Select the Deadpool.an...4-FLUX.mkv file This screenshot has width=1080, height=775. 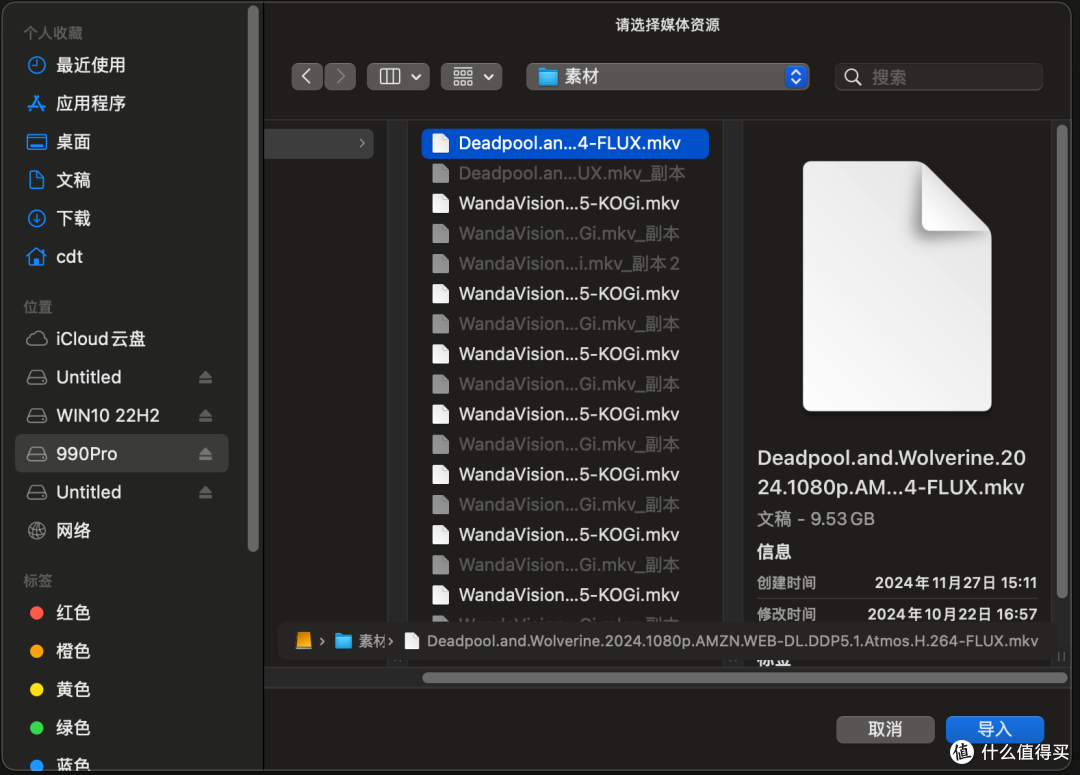(565, 143)
